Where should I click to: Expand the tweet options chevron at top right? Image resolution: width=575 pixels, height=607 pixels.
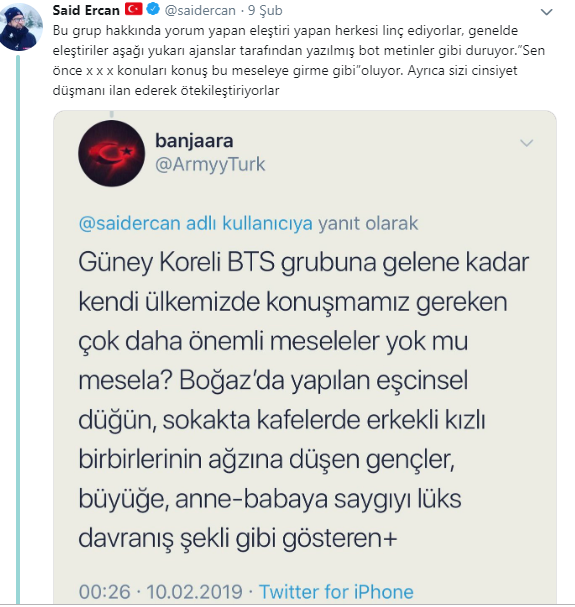click(546, 12)
